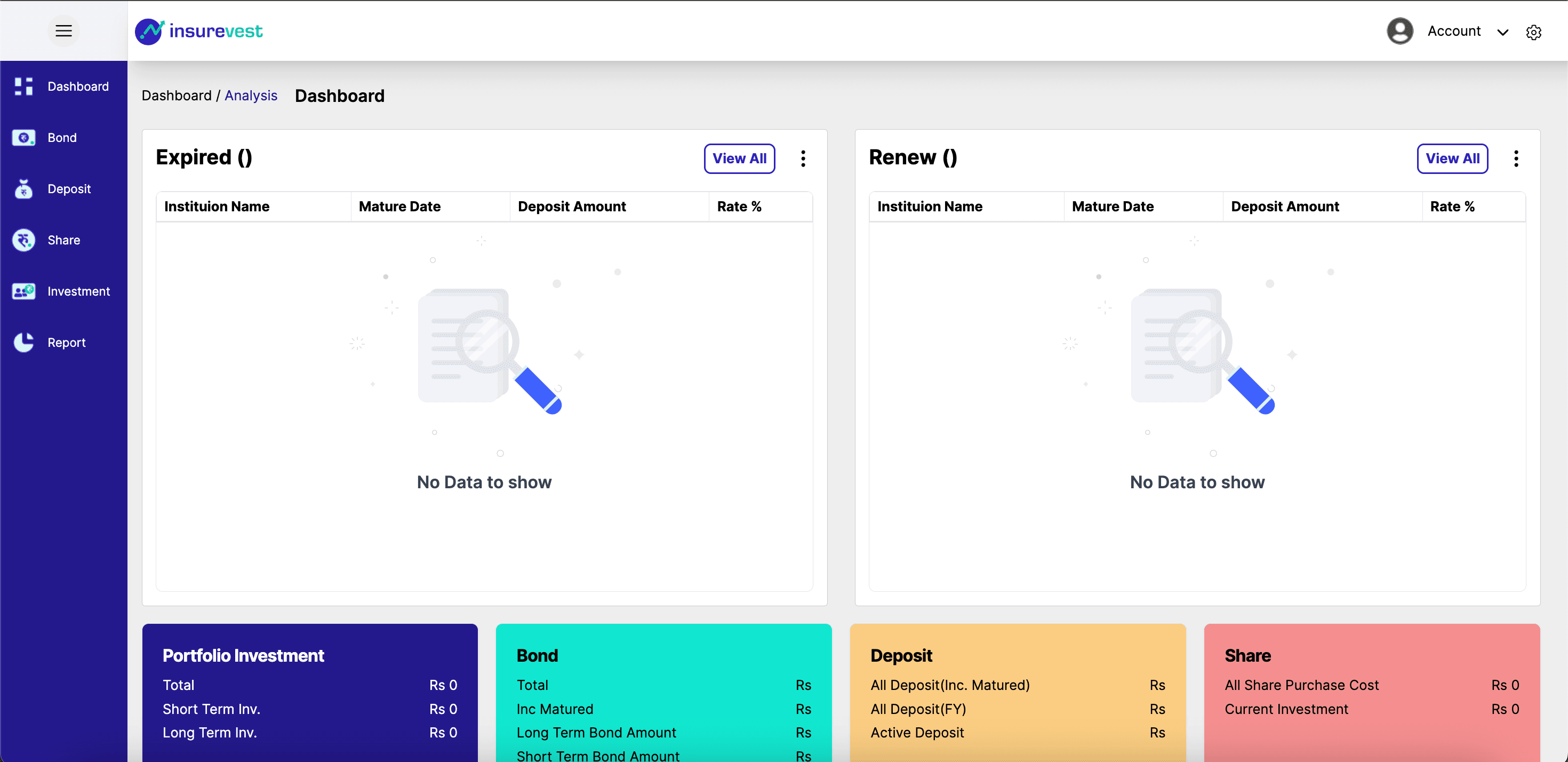Open the Report menu item
The image size is (1568, 762).
click(66, 343)
